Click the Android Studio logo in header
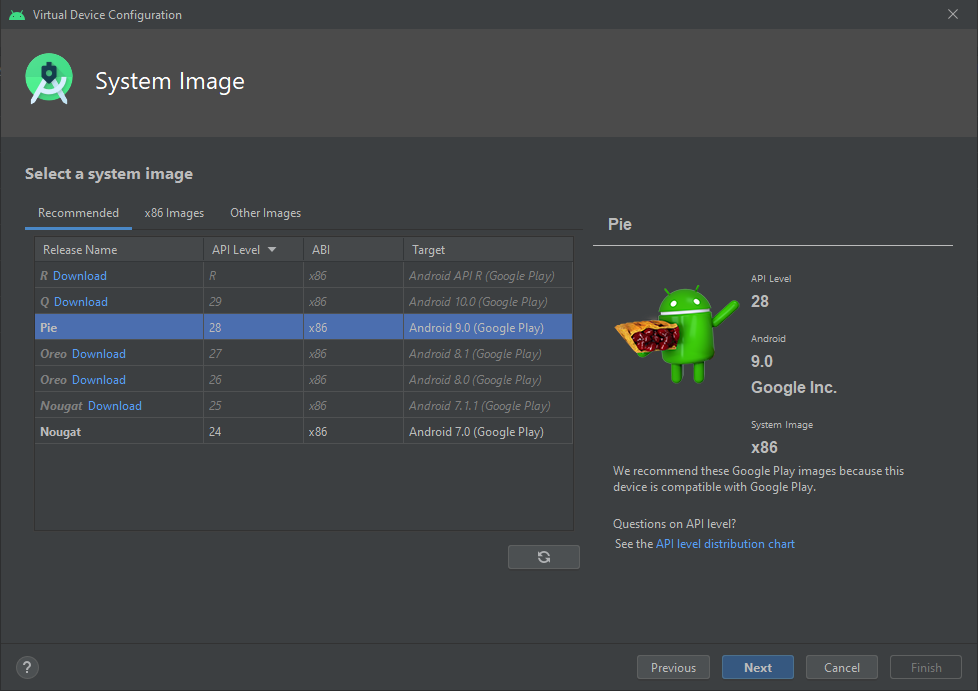Screen dimensions: 978x691 [x=49, y=79]
